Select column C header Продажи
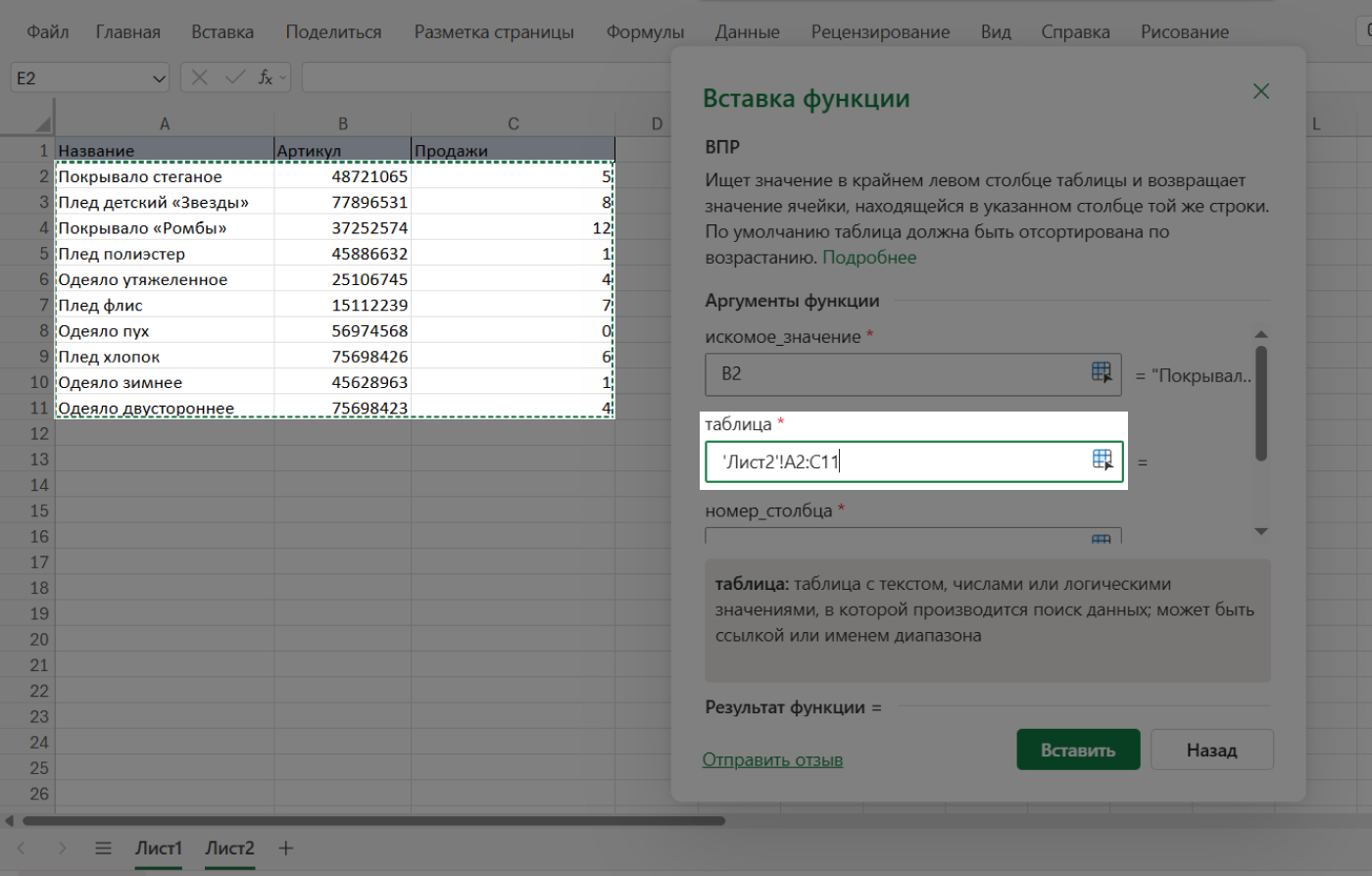This screenshot has width=1372, height=876. click(513, 123)
